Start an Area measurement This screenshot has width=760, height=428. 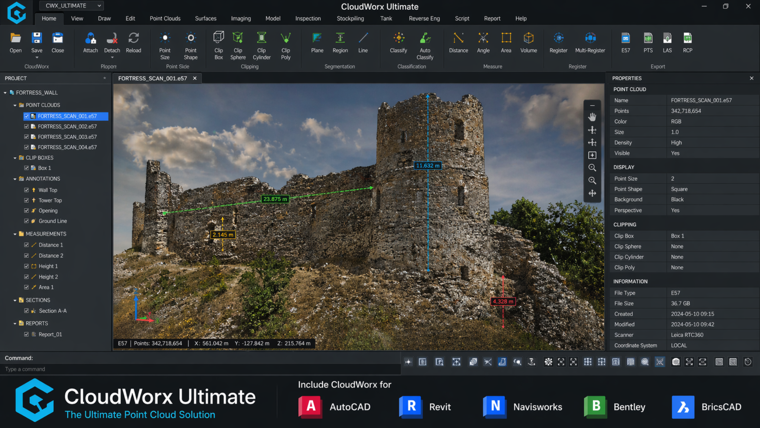[506, 38]
